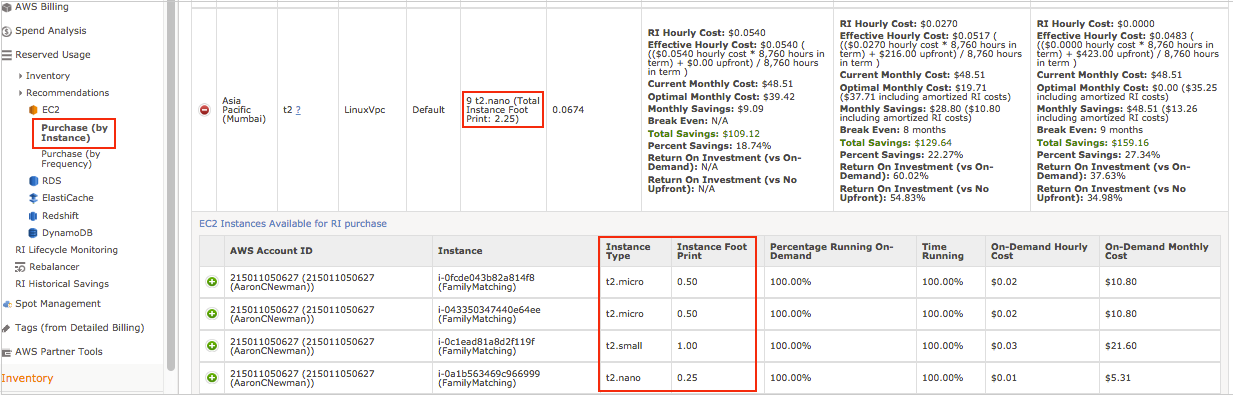1233x395 pixels.
Task: Add instance i-0c1ead81a8d2f119f with green plus
Action: point(211,346)
